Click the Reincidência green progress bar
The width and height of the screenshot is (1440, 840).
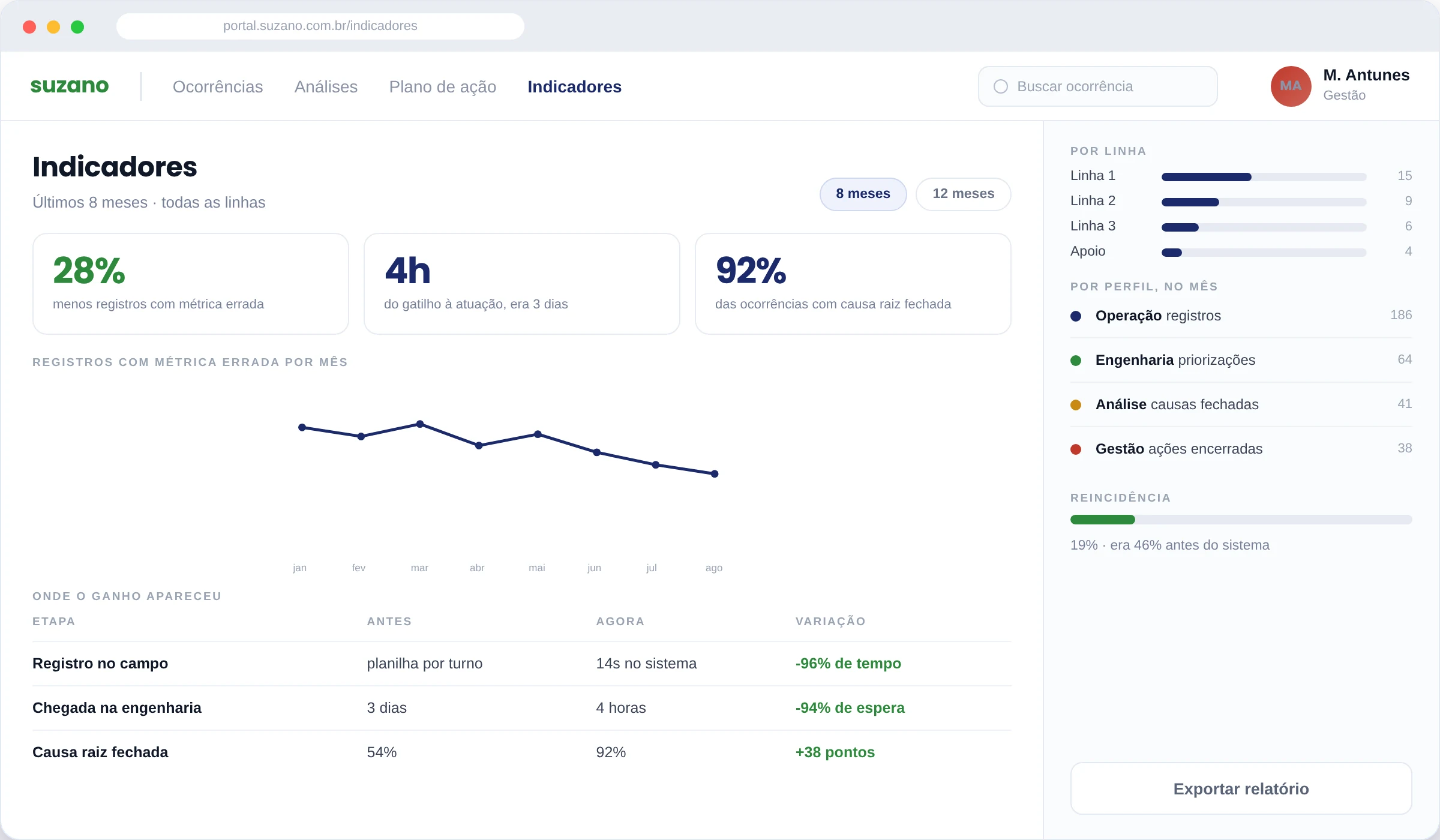(x=1102, y=520)
